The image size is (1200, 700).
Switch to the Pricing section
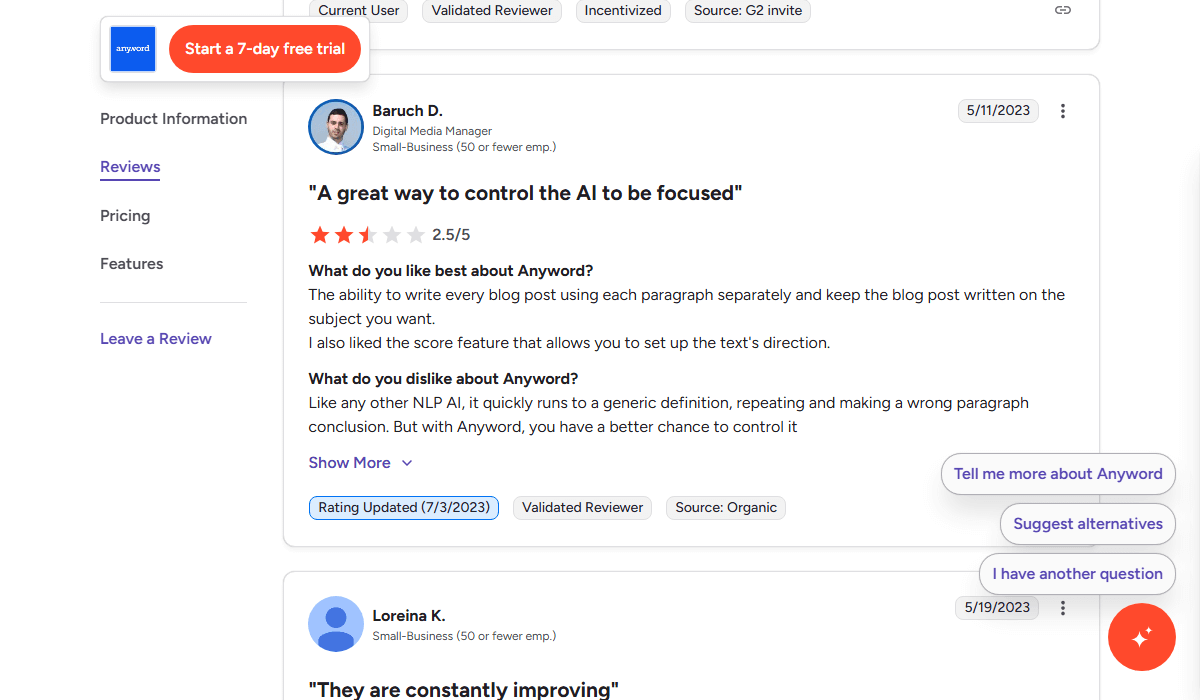click(125, 215)
